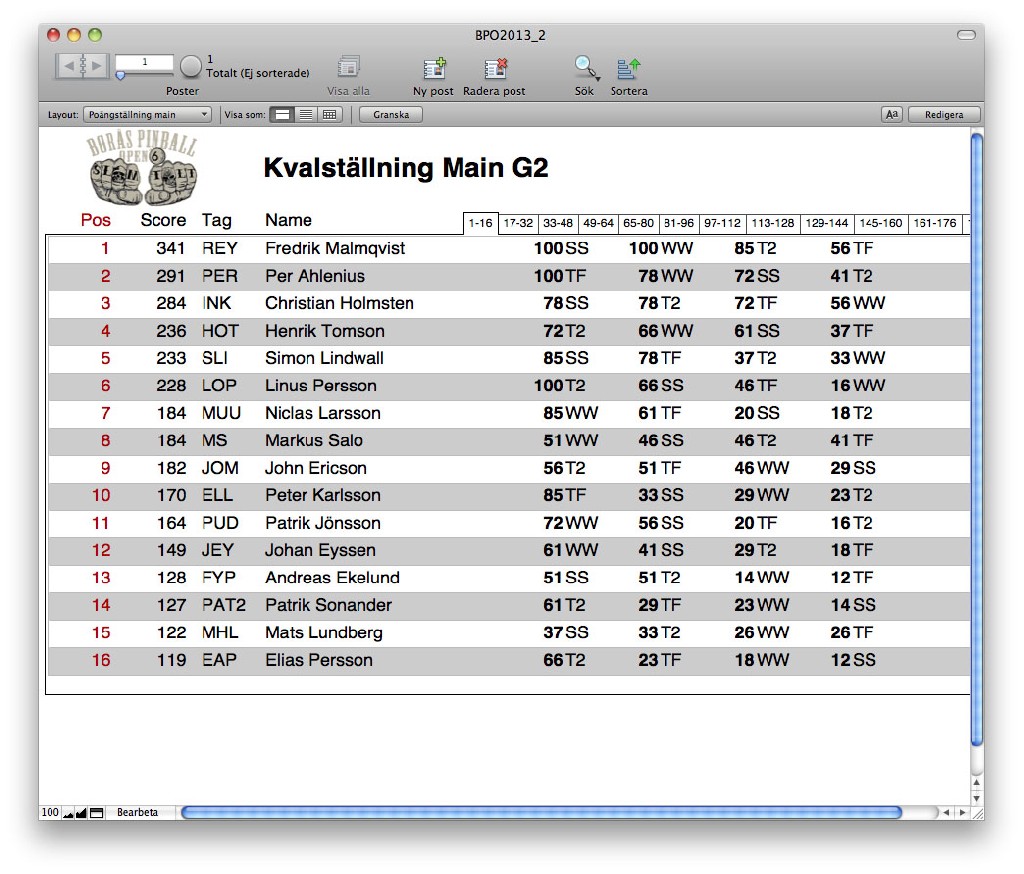Click the Aa formatting bar button

(891, 114)
